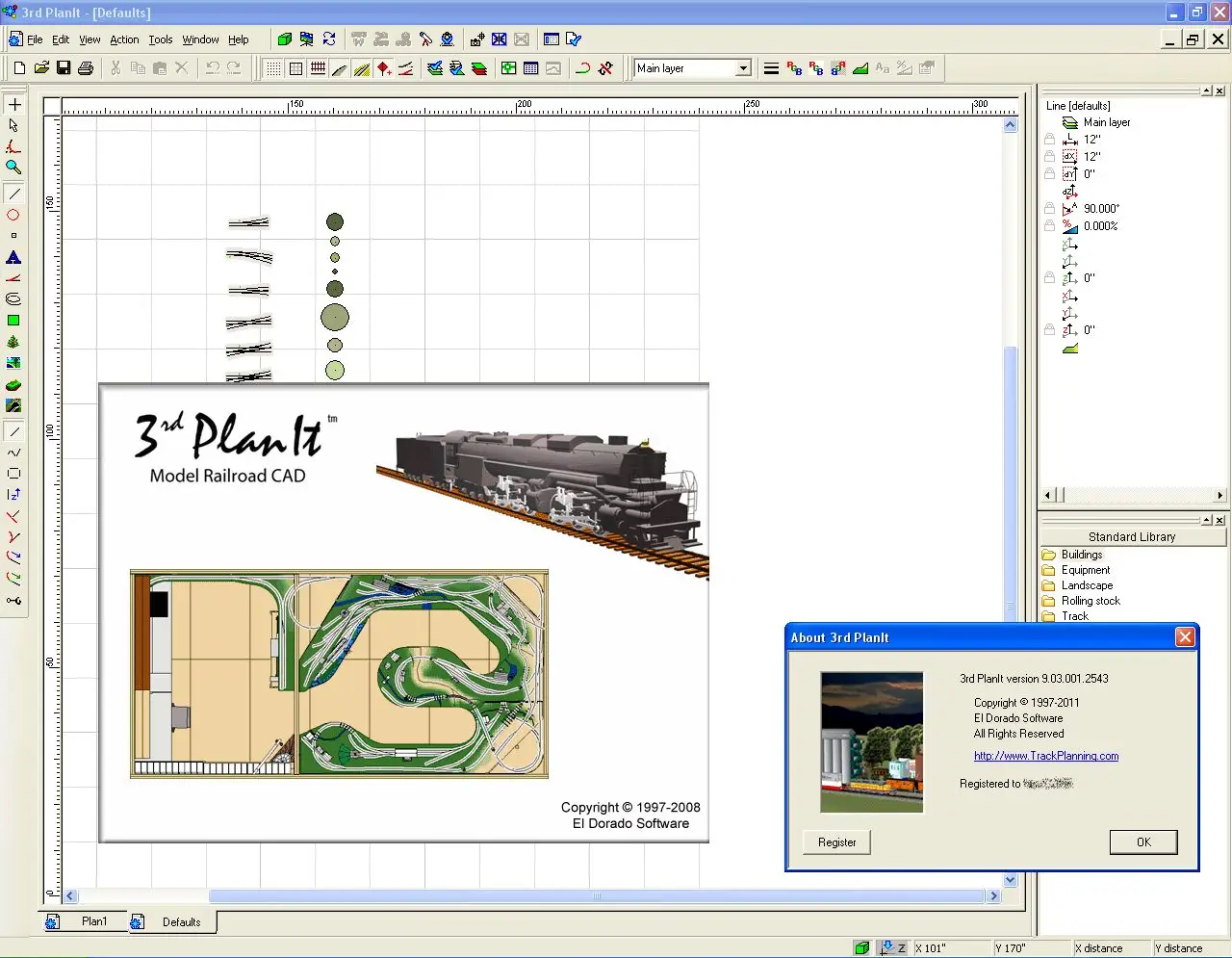1232x958 pixels.
Task: Expand the Equipment library folder
Action: click(x=1076, y=570)
